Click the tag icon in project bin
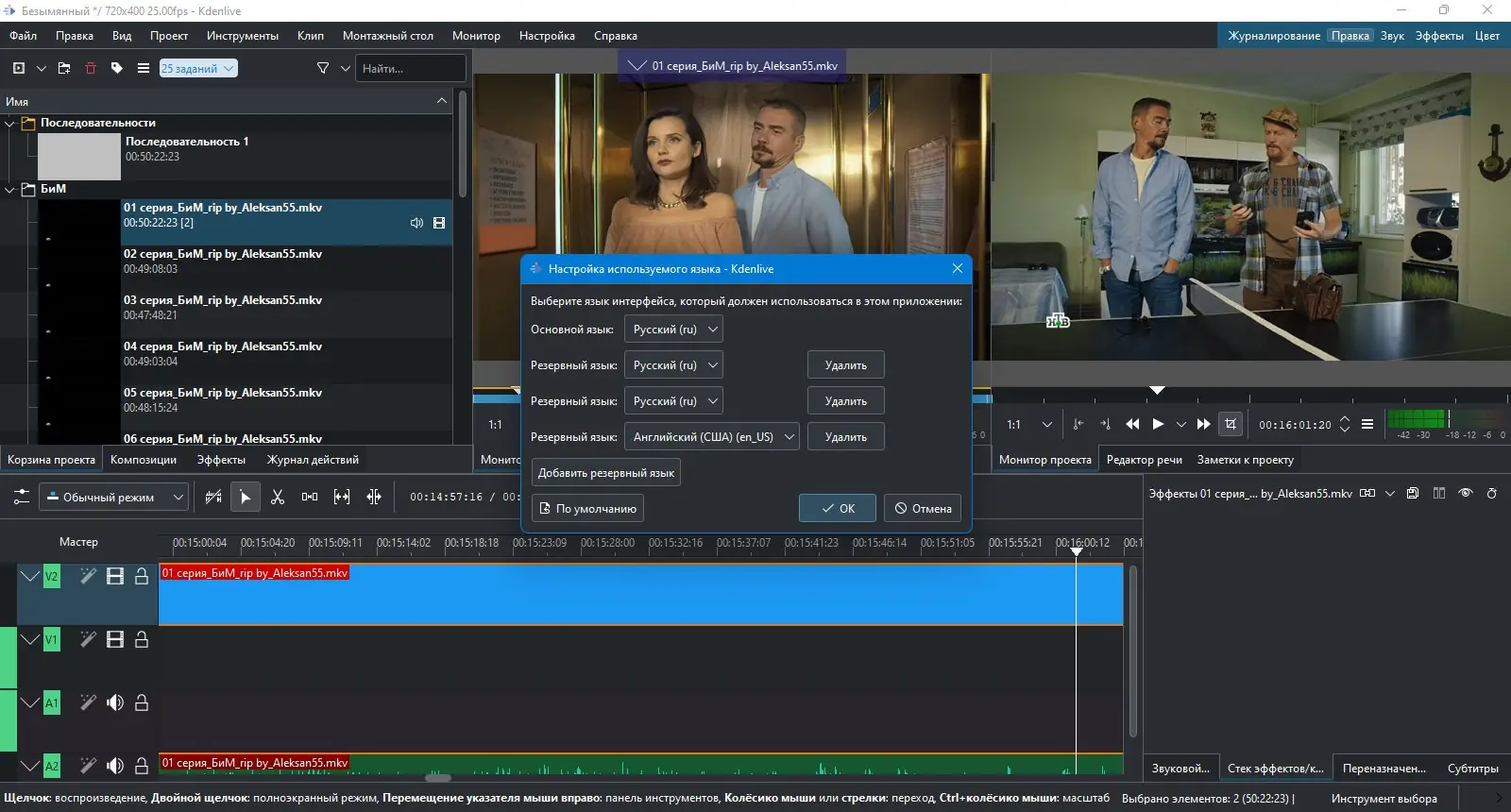The height and width of the screenshot is (812, 1511). pos(117,68)
